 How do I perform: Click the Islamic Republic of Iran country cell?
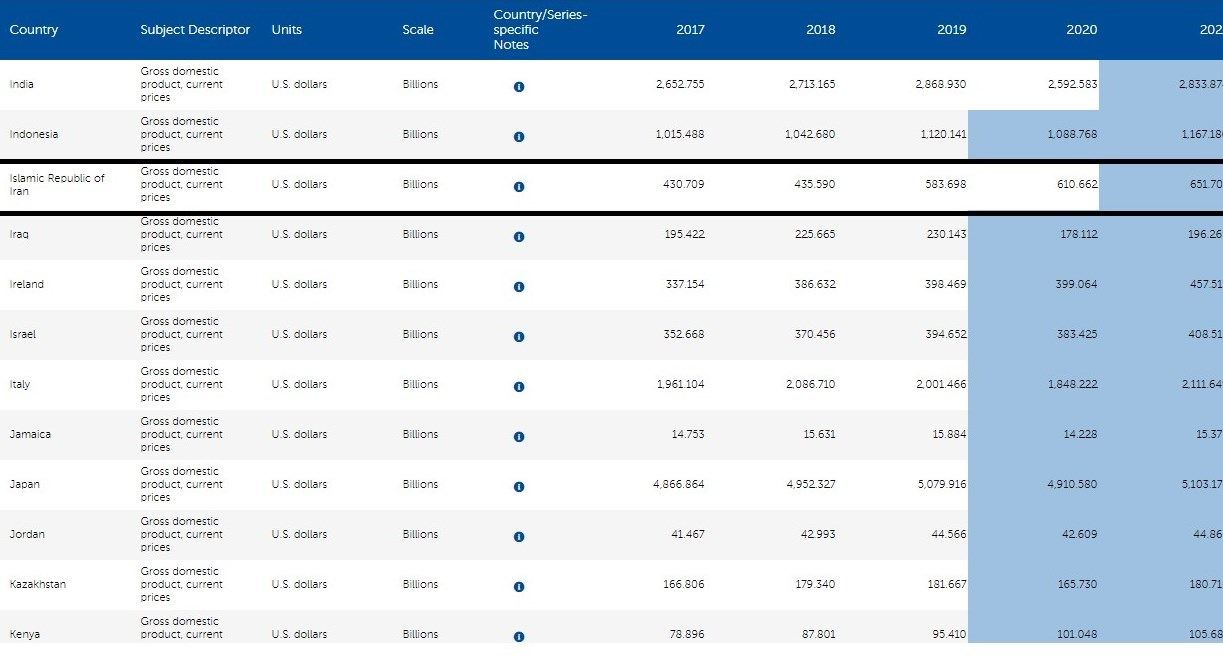tap(57, 184)
